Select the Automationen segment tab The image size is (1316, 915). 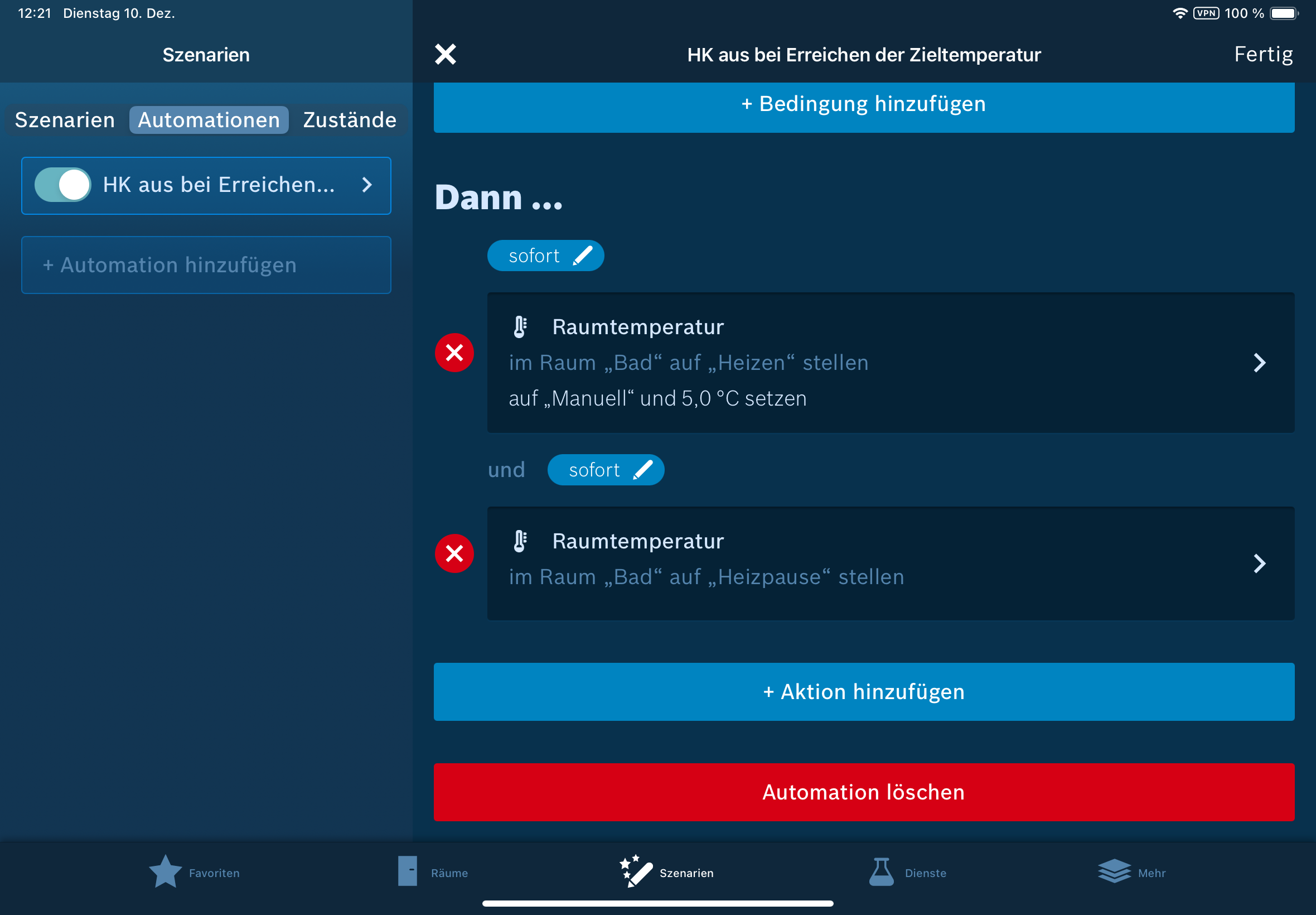[209, 120]
